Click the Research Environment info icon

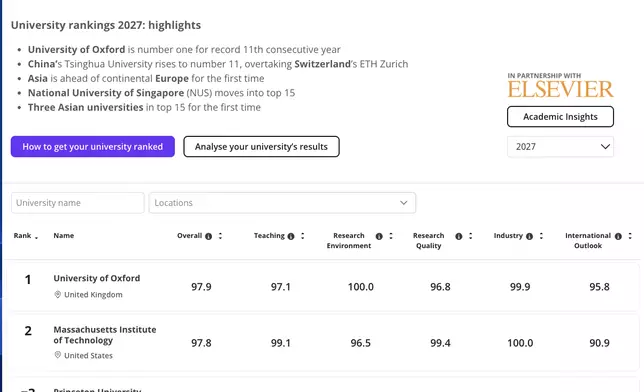379,236
